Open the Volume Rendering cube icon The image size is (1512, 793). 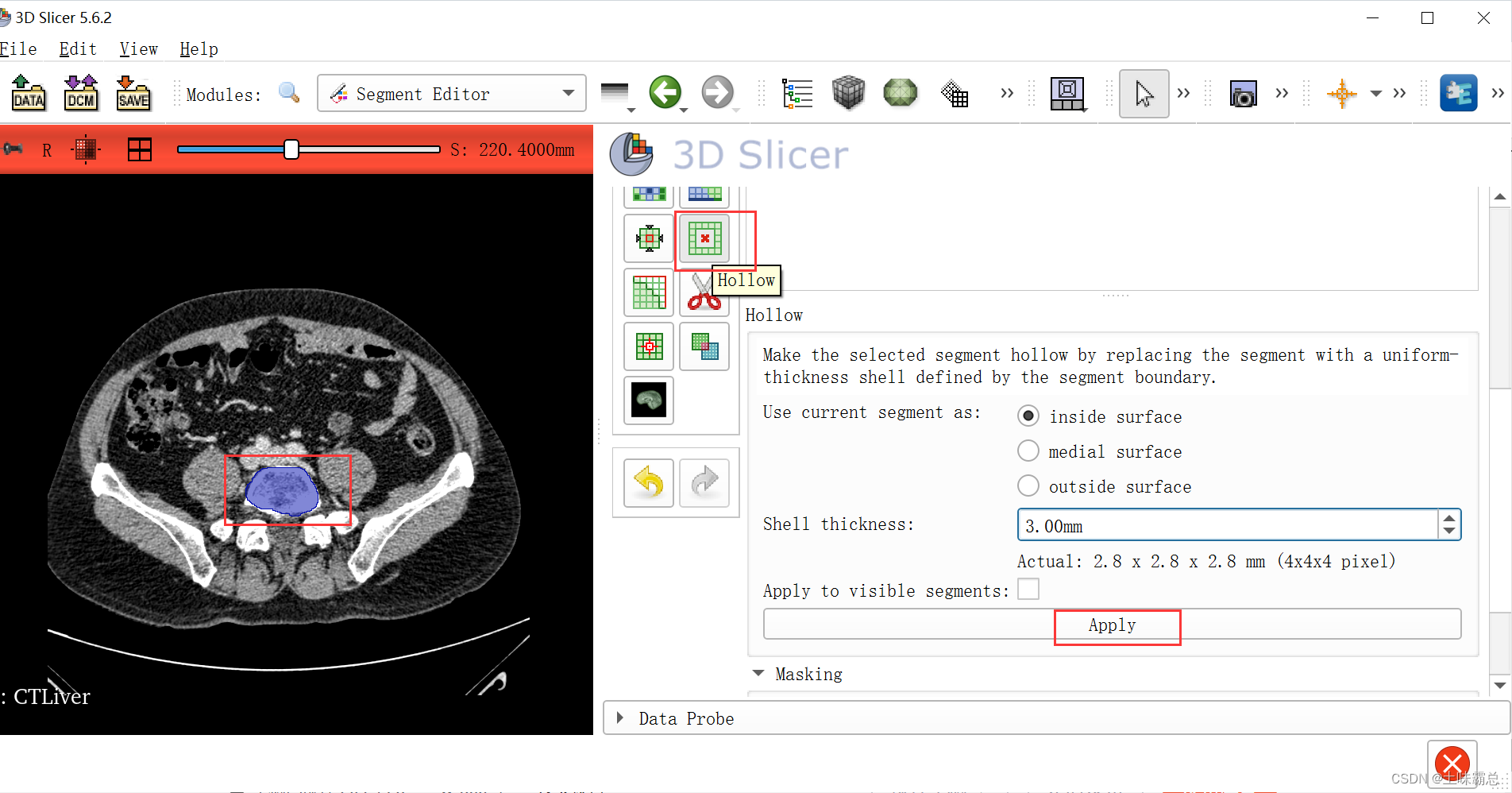pos(848,93)
